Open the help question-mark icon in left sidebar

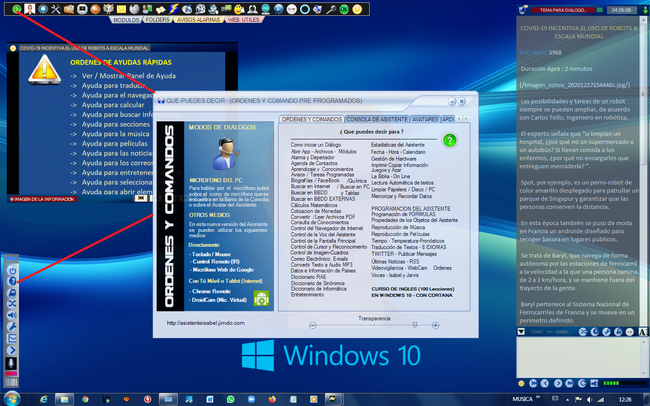coord(12,281)
